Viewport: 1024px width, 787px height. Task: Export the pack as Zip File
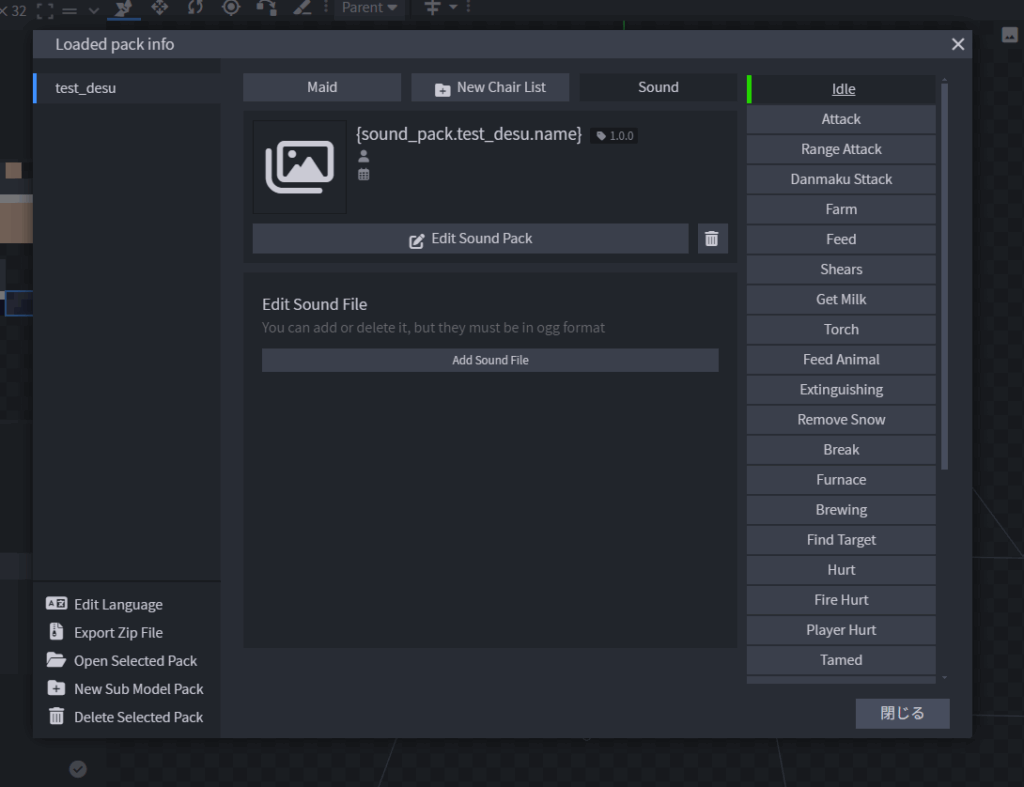(x=117, y=633)
